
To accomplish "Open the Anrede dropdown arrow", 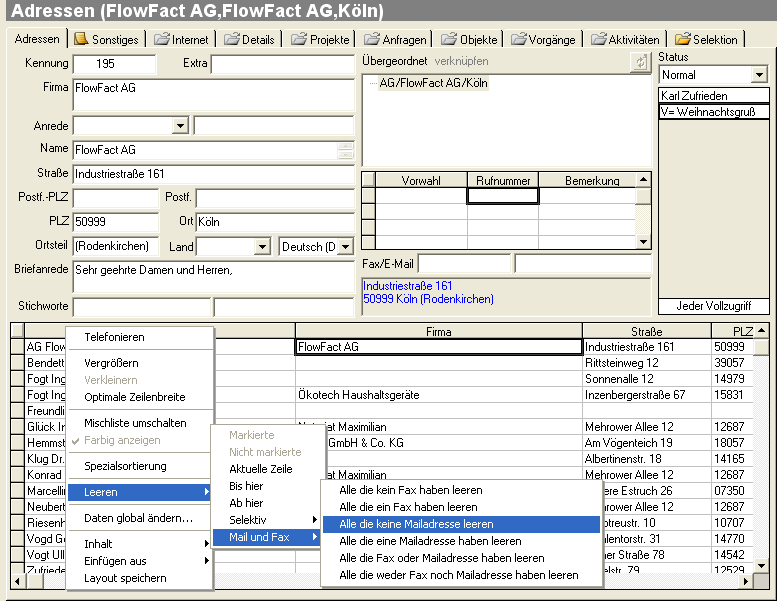I will [180, 126].
